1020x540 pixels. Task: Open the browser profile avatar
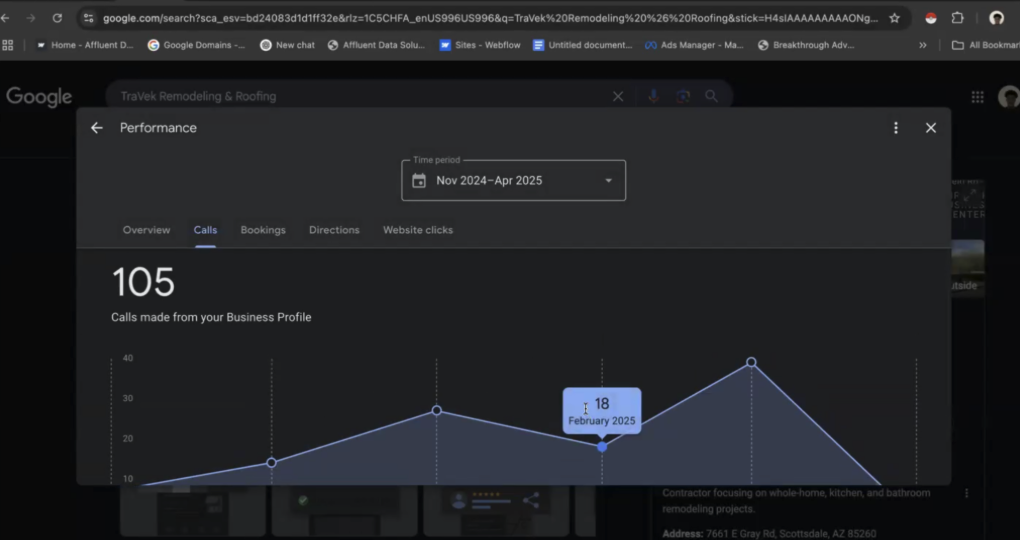point(997,18)
